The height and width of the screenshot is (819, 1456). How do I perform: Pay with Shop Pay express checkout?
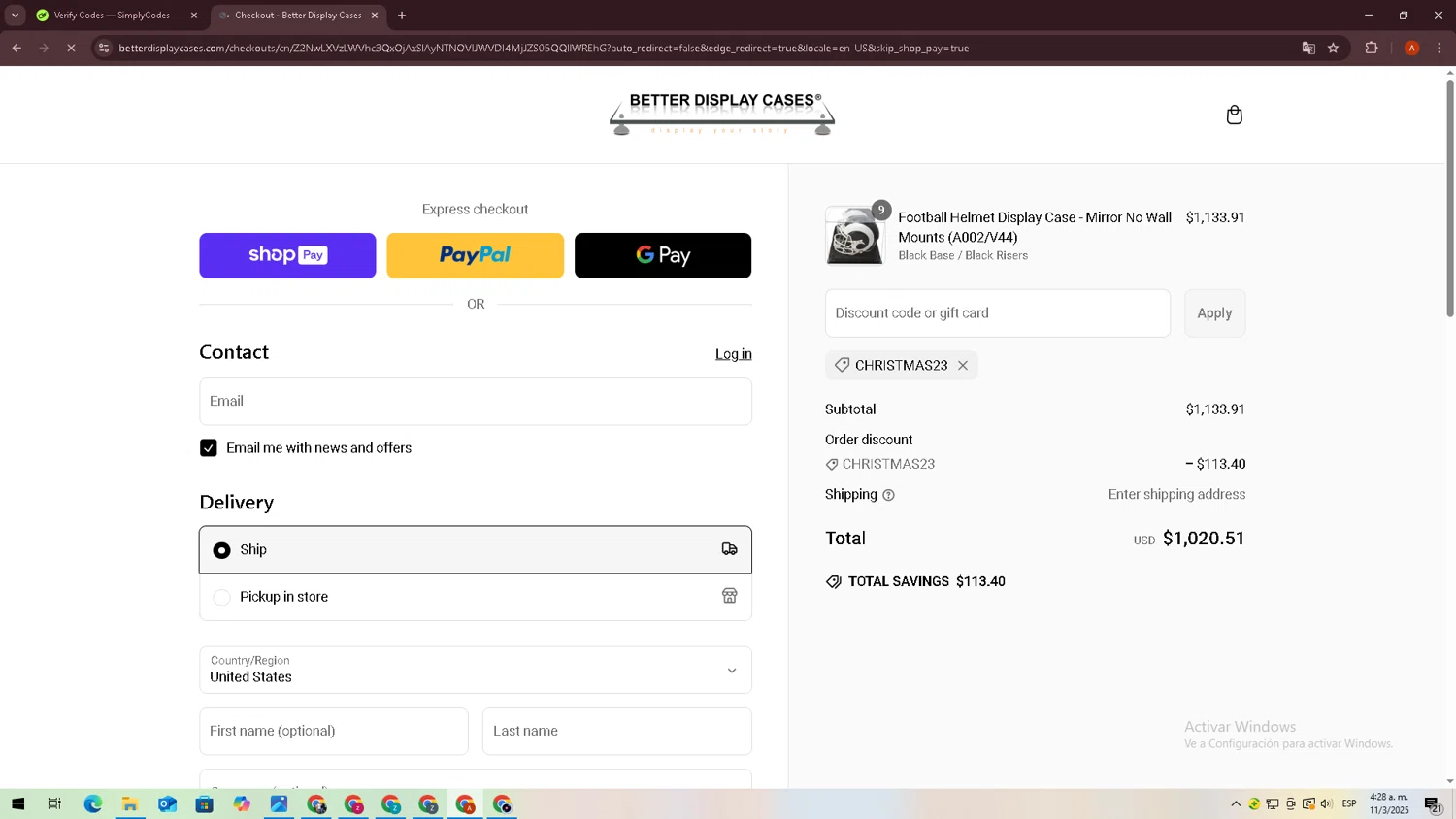coord(287,255)
